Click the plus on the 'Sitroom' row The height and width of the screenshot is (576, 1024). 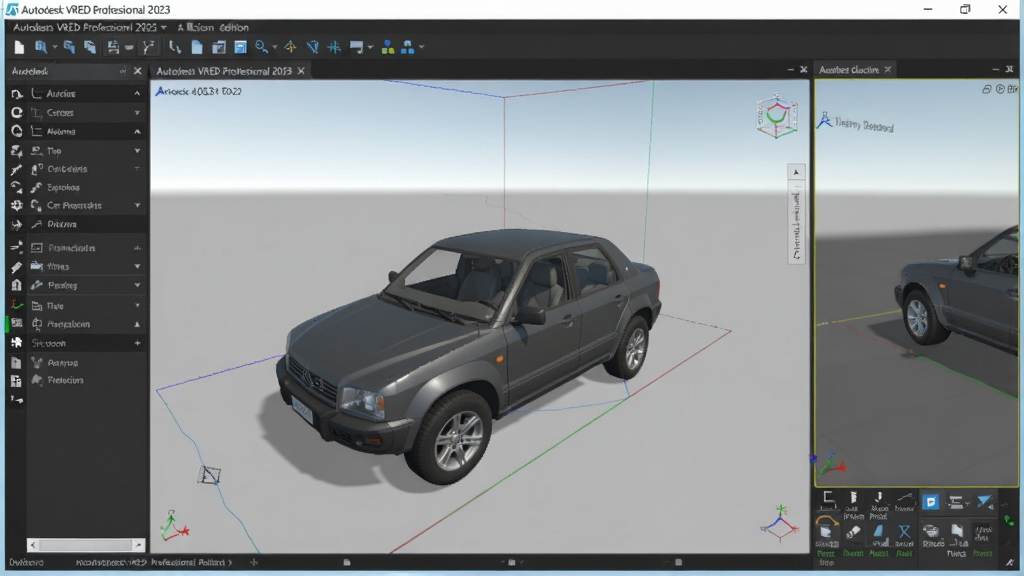click(137, 343)
